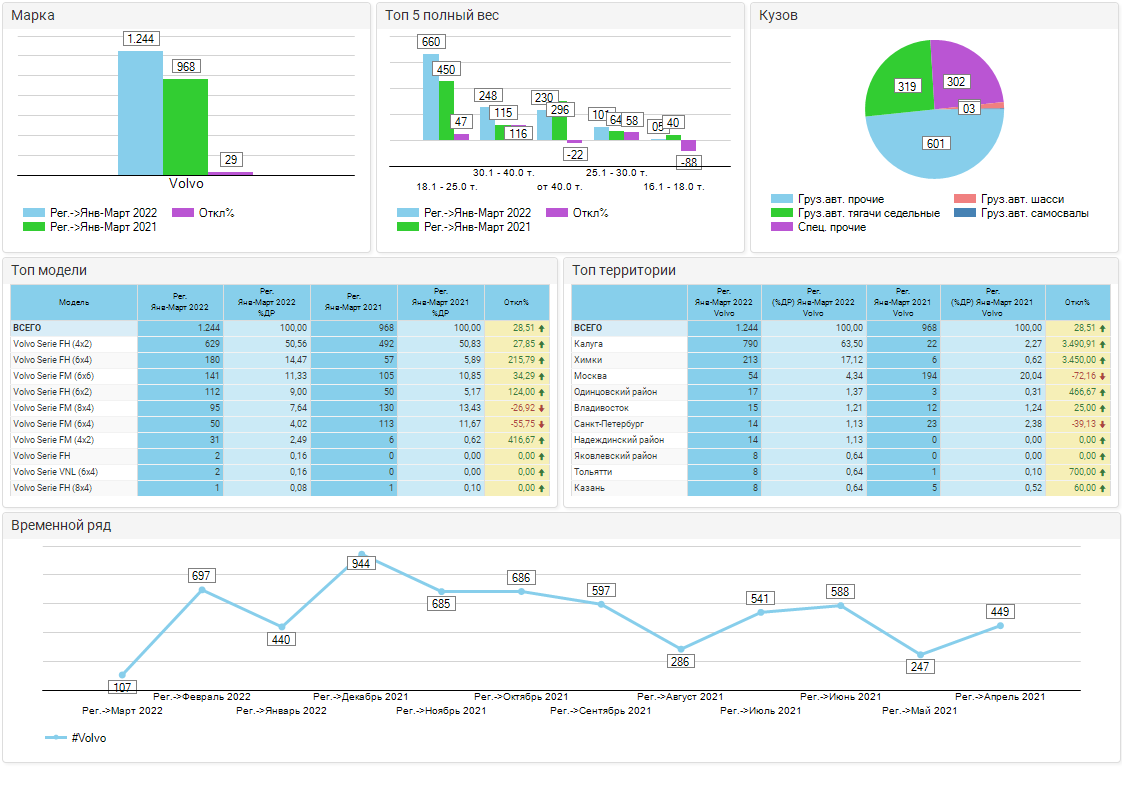The height and width of the screenshot is (793, 1122).
Task: Click the 944 data point on the time series
Action: point(361,554)
